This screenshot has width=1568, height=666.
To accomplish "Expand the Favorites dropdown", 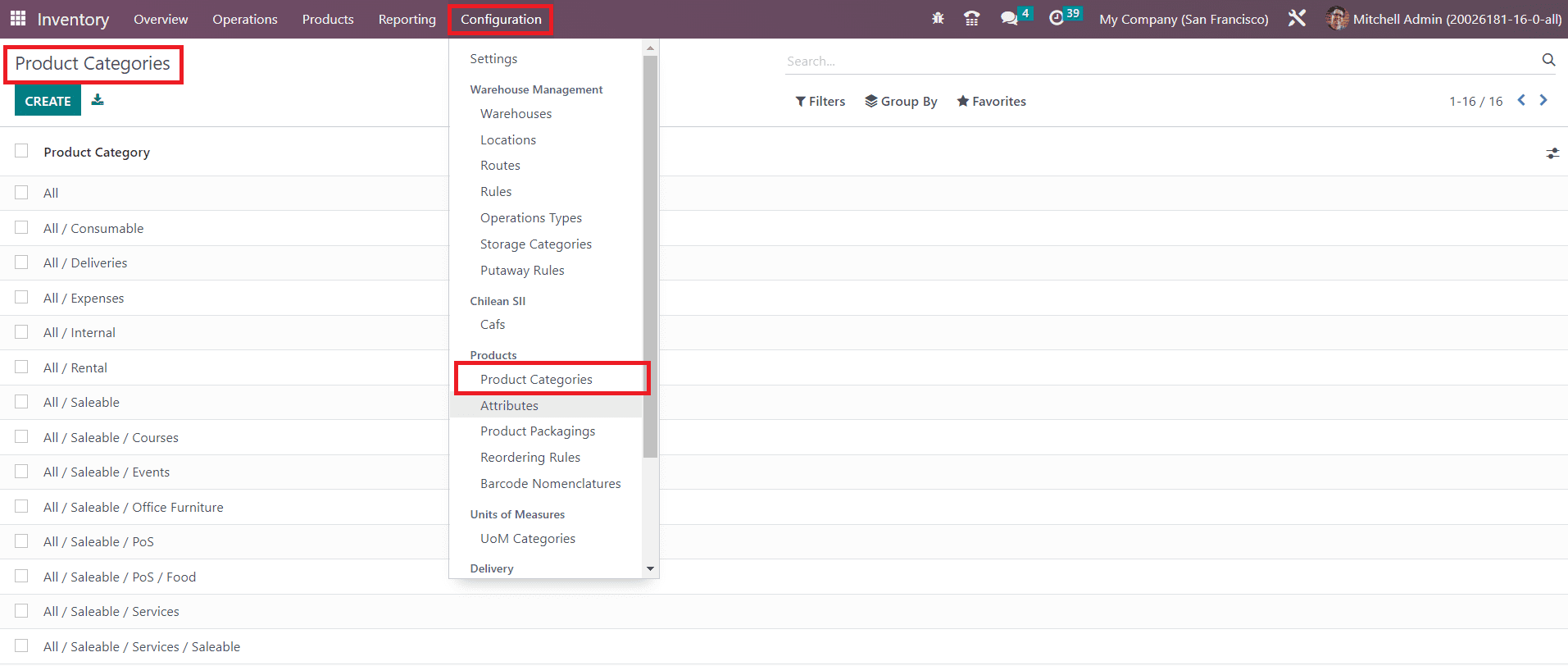I will coord(991,102).
